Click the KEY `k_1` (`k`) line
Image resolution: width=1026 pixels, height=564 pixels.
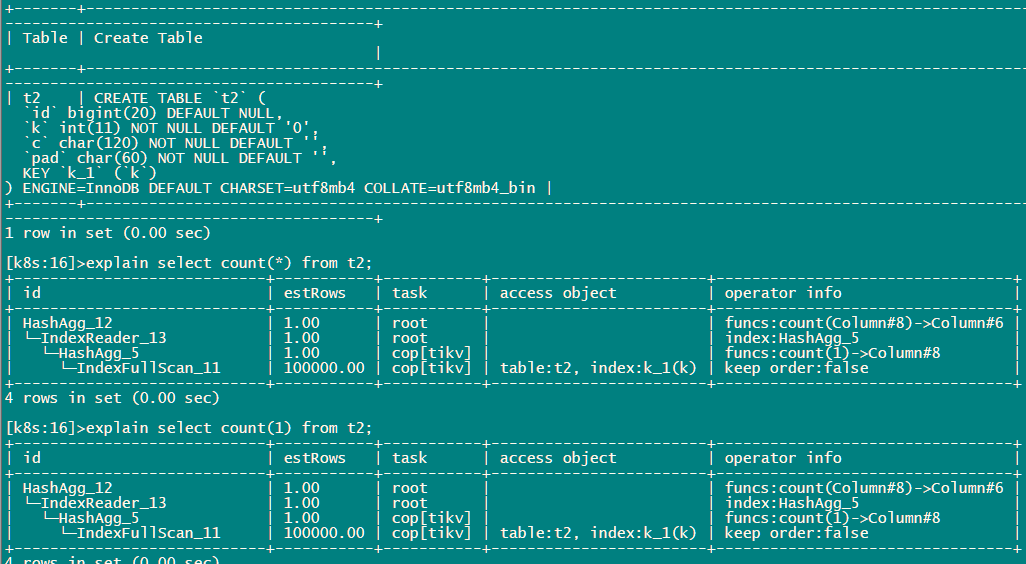90,173
